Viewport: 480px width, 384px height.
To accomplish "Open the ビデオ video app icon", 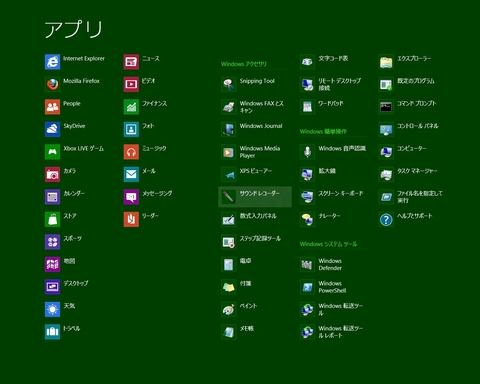I will click(131, 84).
